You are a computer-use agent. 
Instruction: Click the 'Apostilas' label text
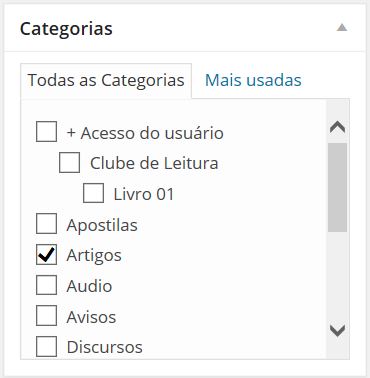point(102,225)
